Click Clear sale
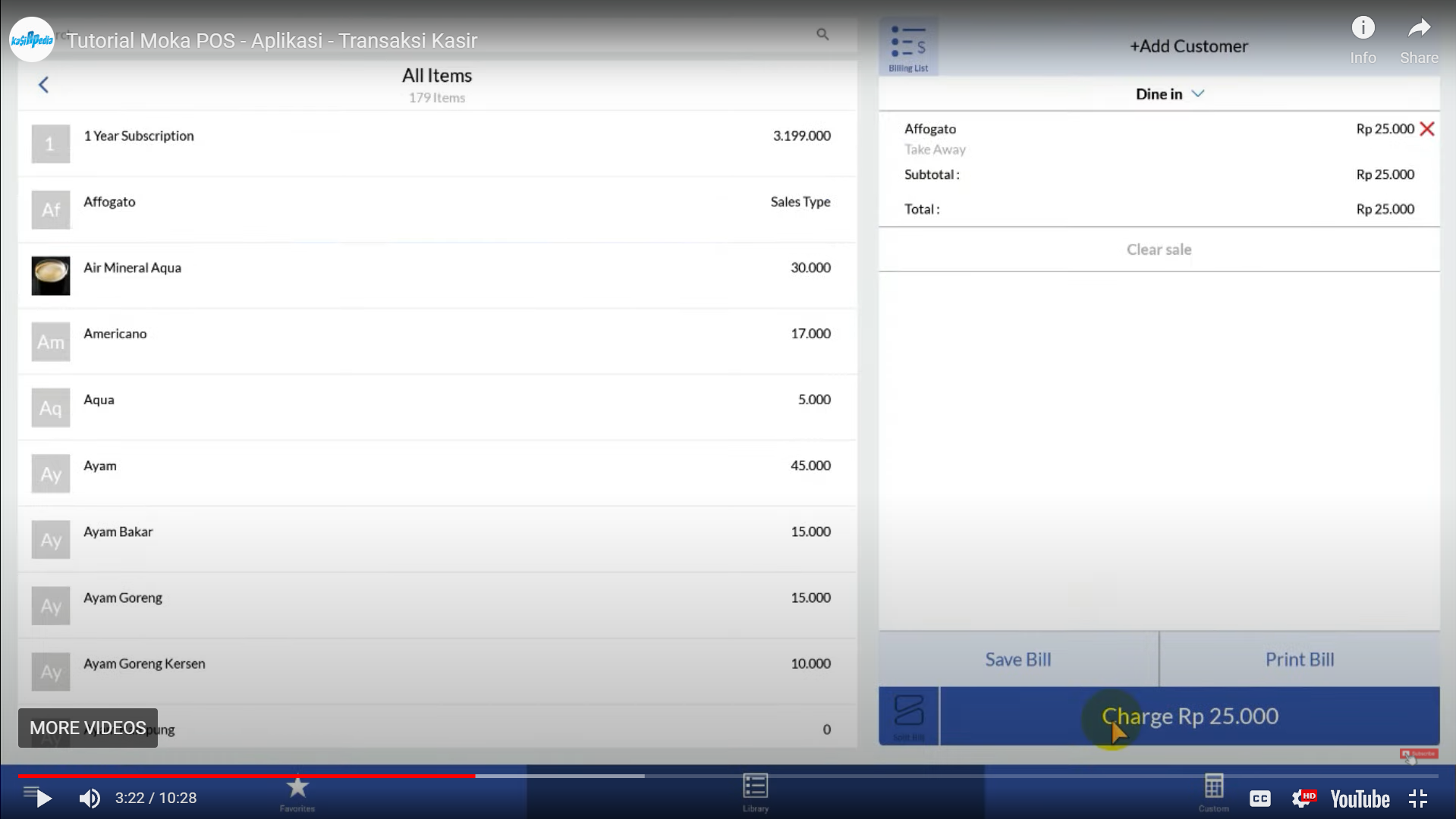This screenshot has width=1456, height=819. click(1159, 249)
